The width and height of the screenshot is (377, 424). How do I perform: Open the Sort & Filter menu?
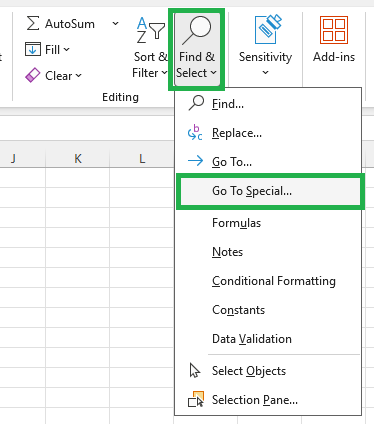(x=150, y=48)
